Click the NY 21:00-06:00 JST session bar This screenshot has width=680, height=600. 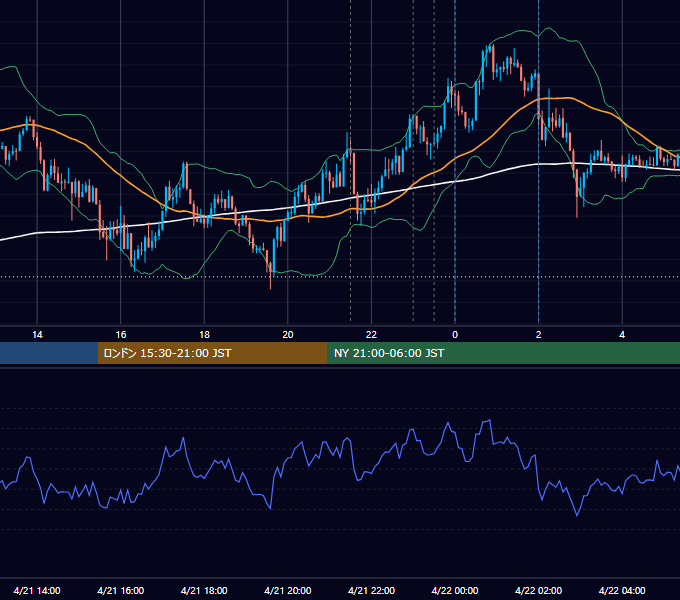[503, 353]
